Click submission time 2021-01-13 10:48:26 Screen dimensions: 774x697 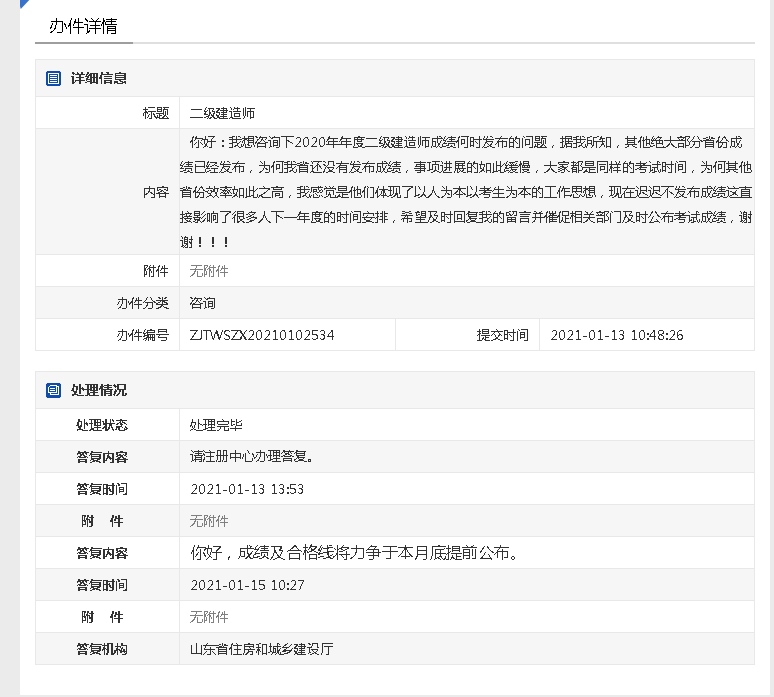click(x=617, y=335)
